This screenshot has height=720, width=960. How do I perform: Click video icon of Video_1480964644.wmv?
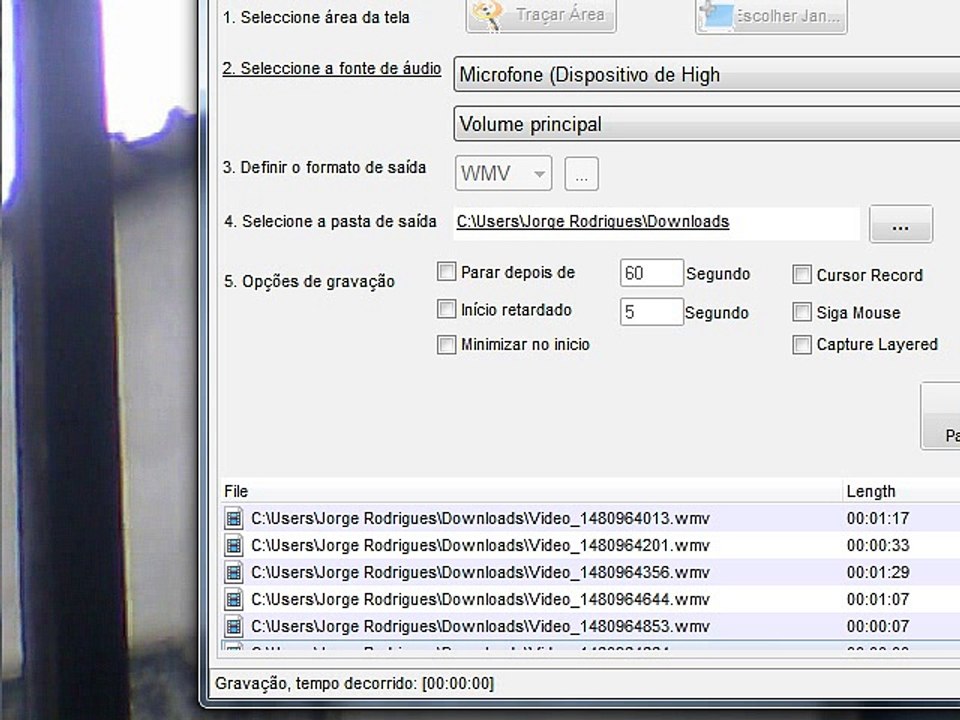click(x=233, y=599)
